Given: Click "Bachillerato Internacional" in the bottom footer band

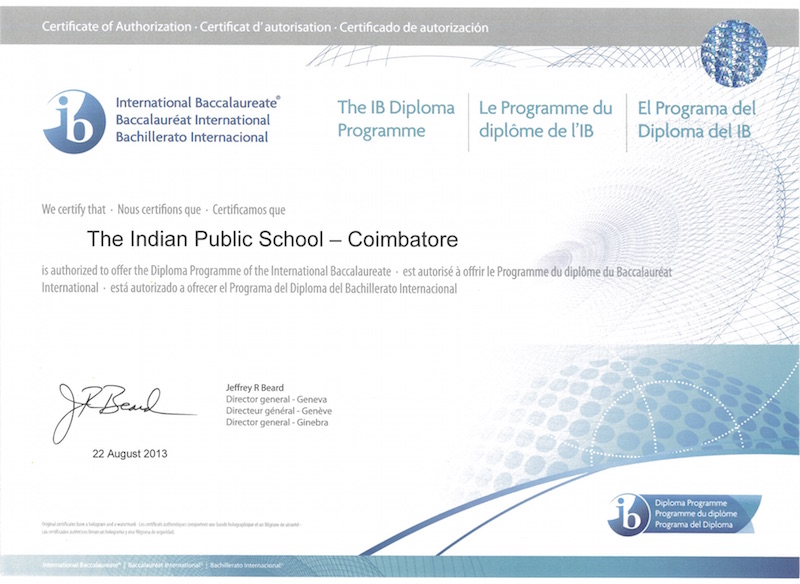Looking at the screenshot, I should coord(246,565).
